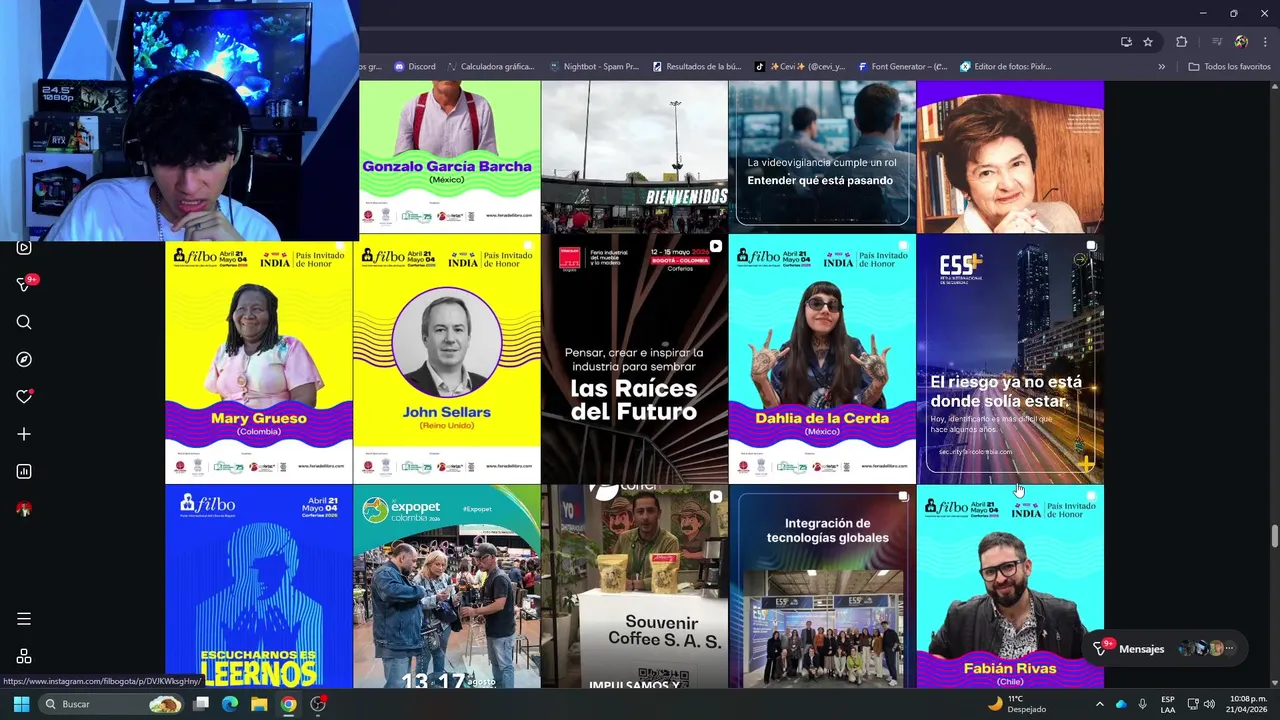Open Las Raíces del Futuro reel

(635, 360)
